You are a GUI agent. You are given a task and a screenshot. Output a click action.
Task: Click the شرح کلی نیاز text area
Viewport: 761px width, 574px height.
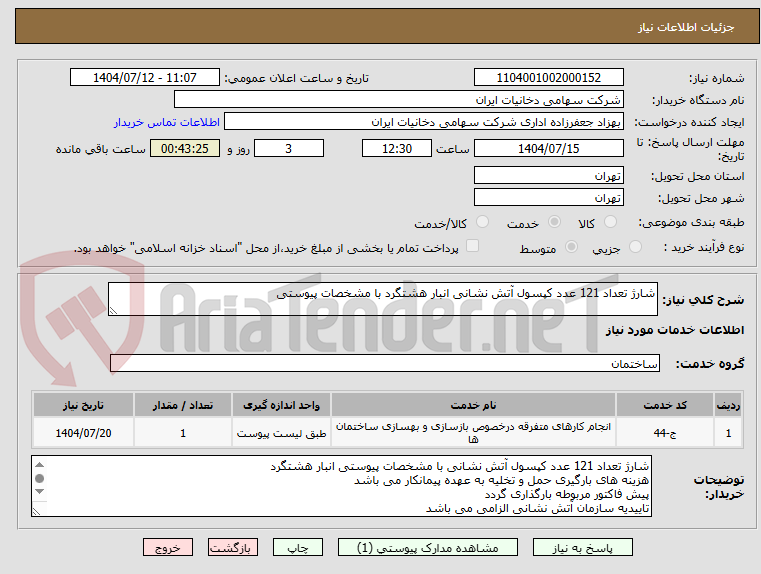pyautogui.click(x=382, y=299)
